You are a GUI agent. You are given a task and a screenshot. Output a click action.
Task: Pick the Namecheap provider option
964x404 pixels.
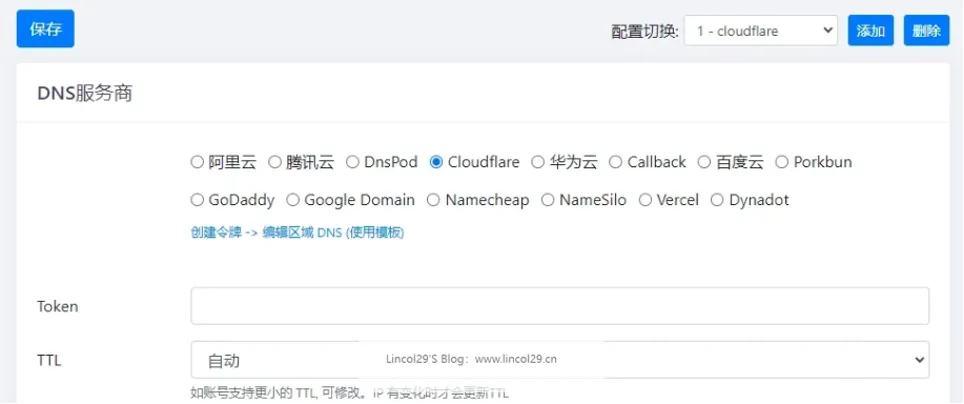pyautogui.click(x=433, y=200)
